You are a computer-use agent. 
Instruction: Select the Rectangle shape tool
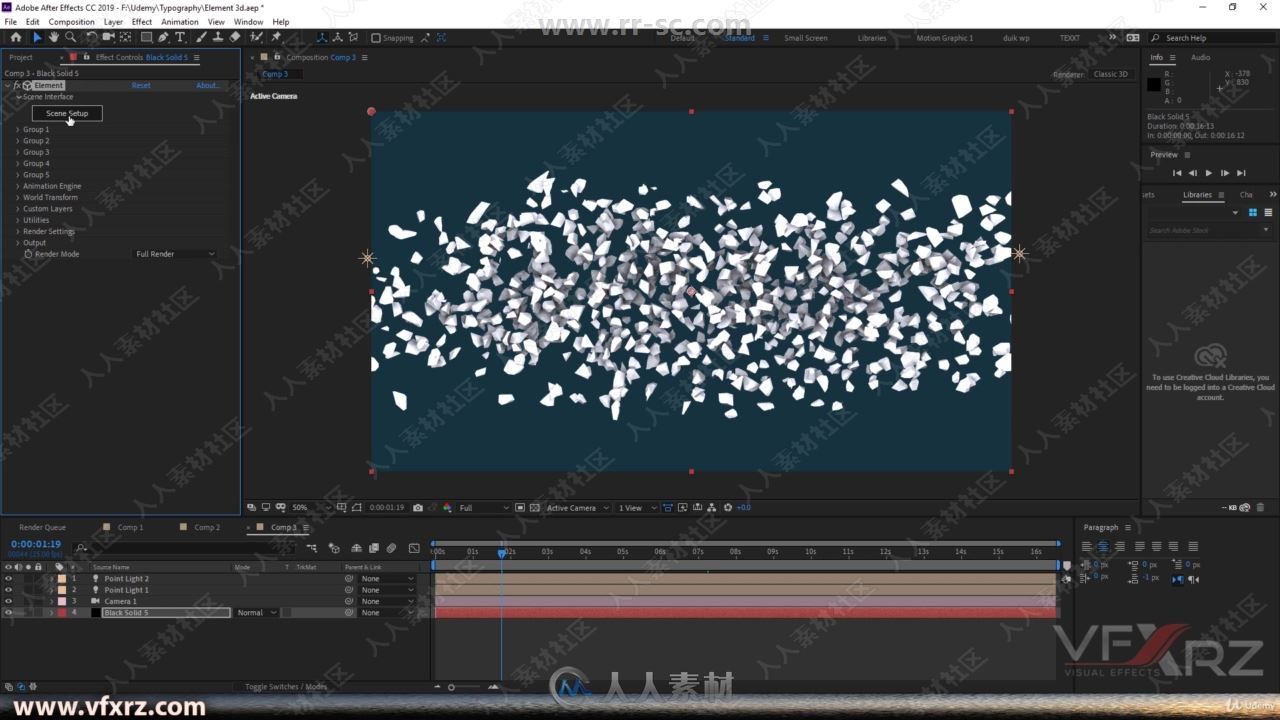(146, 37)
